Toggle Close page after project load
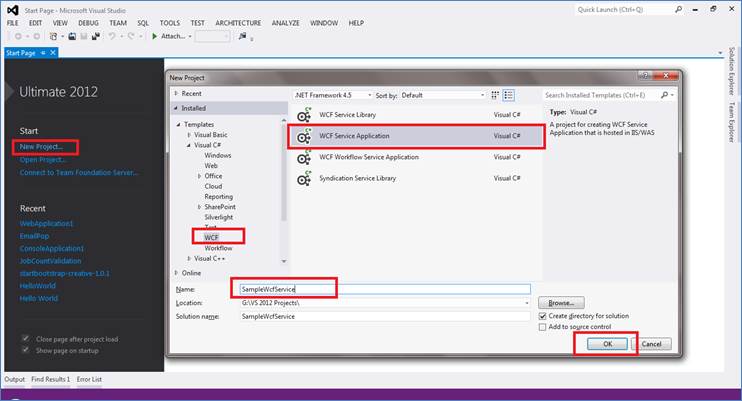The height and width of the screenshot is (401, 742). click(x=26, y=339)
